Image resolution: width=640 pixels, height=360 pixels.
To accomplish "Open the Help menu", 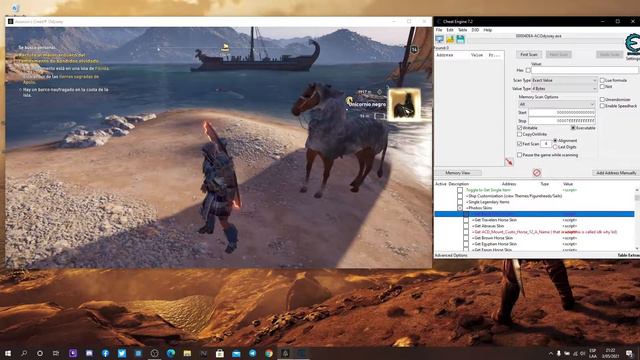I will pos(488,30).
